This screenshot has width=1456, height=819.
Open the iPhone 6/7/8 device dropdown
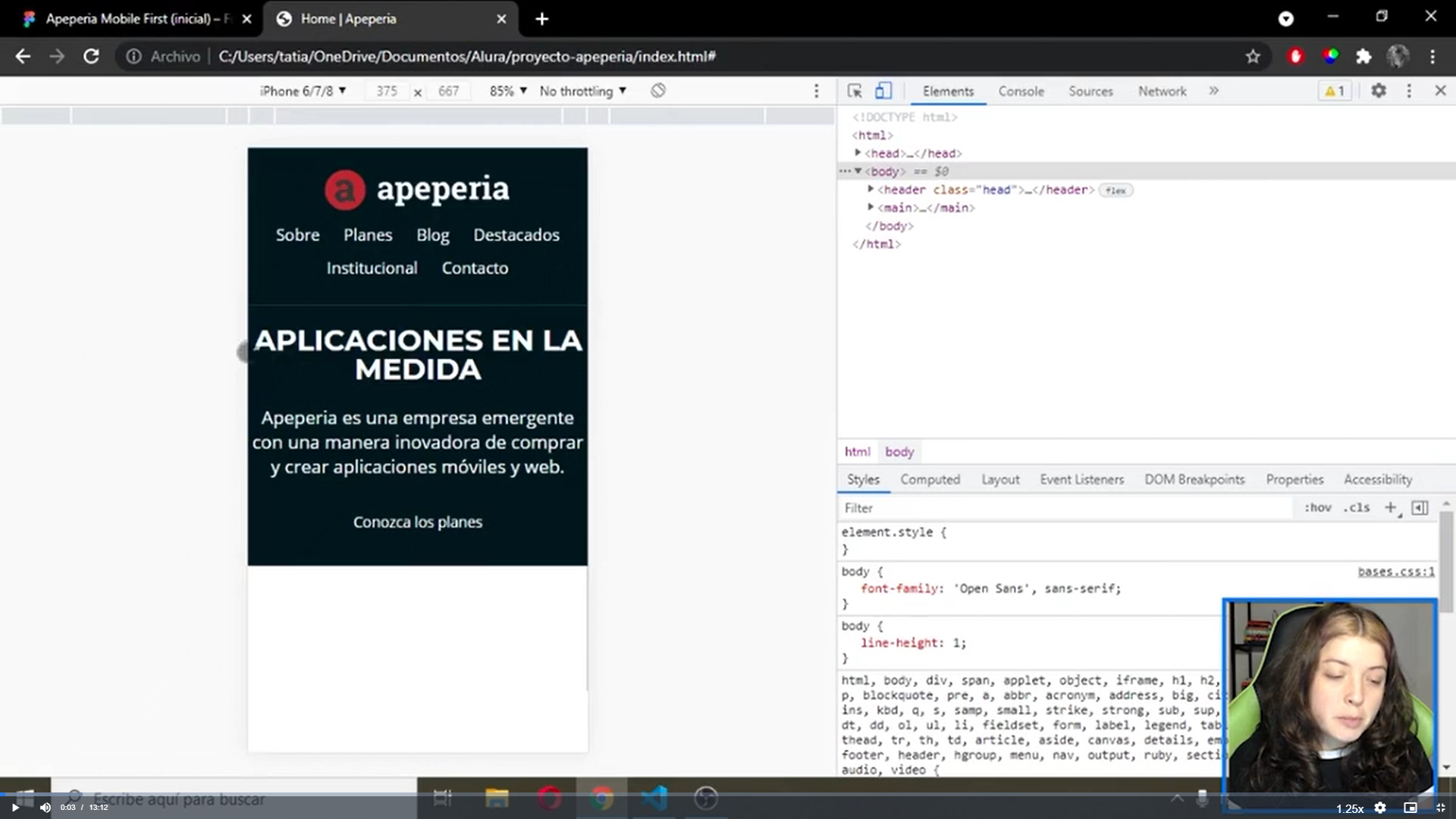click(303, 91)
